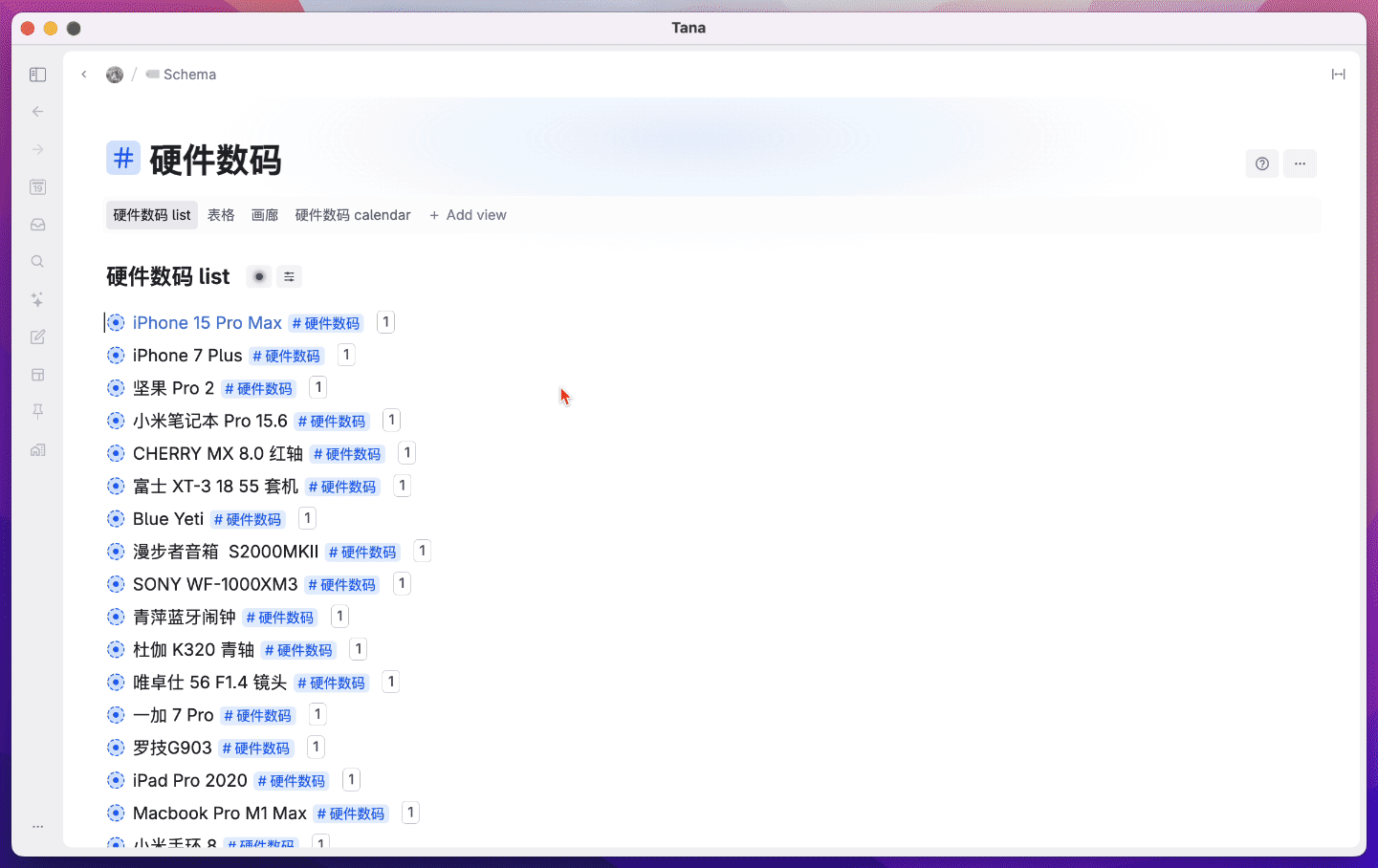Toggle the left sidebar panel icon
1378x868 pixels.
[37, 75]
